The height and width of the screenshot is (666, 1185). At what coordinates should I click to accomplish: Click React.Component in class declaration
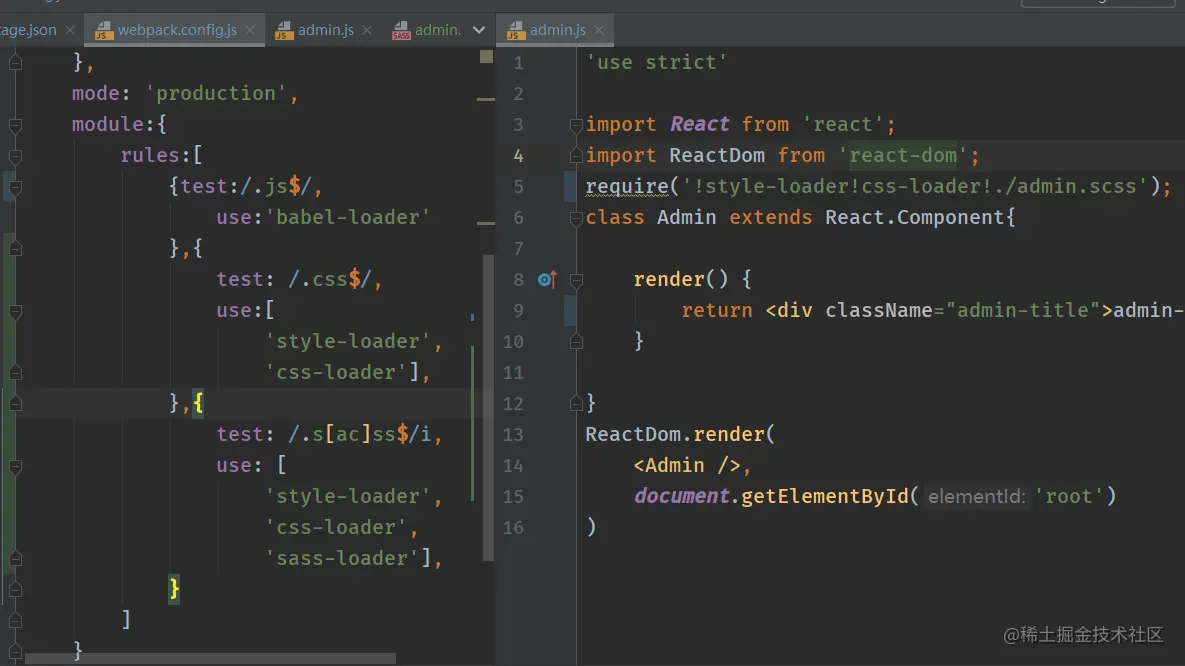pyautogui.click(x=914, y=218)
